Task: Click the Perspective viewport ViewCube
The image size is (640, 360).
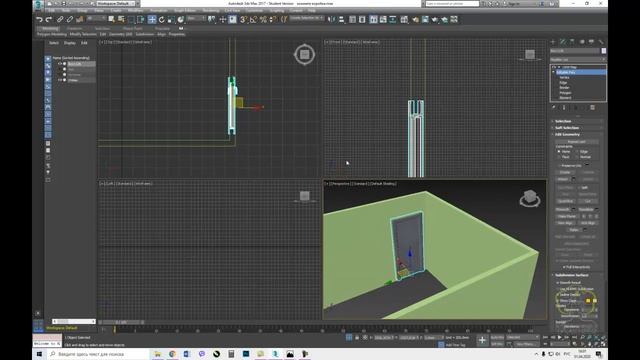Action: [x=530, y=199]
